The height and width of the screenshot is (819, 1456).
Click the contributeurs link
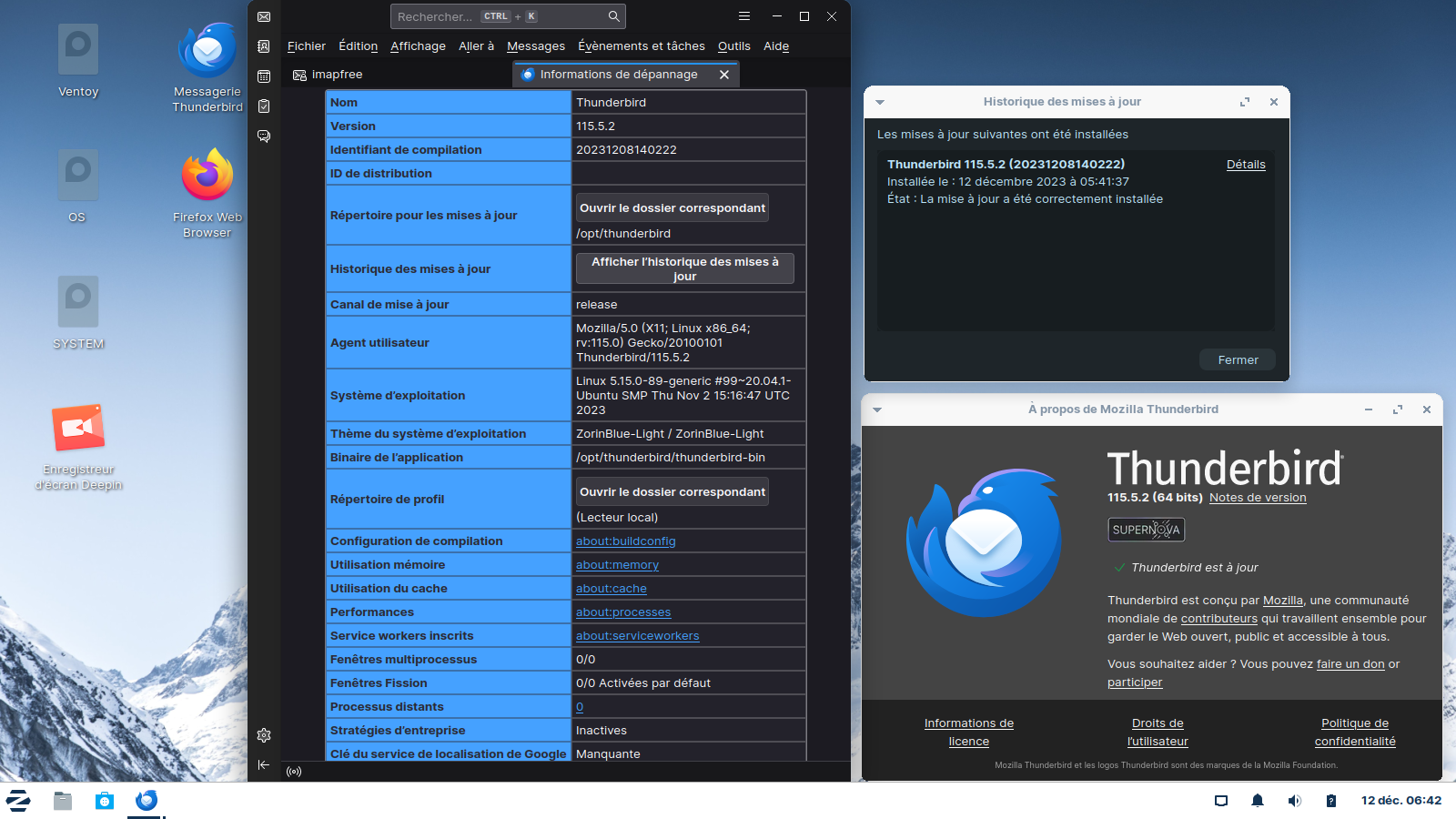coord(1219,619)
